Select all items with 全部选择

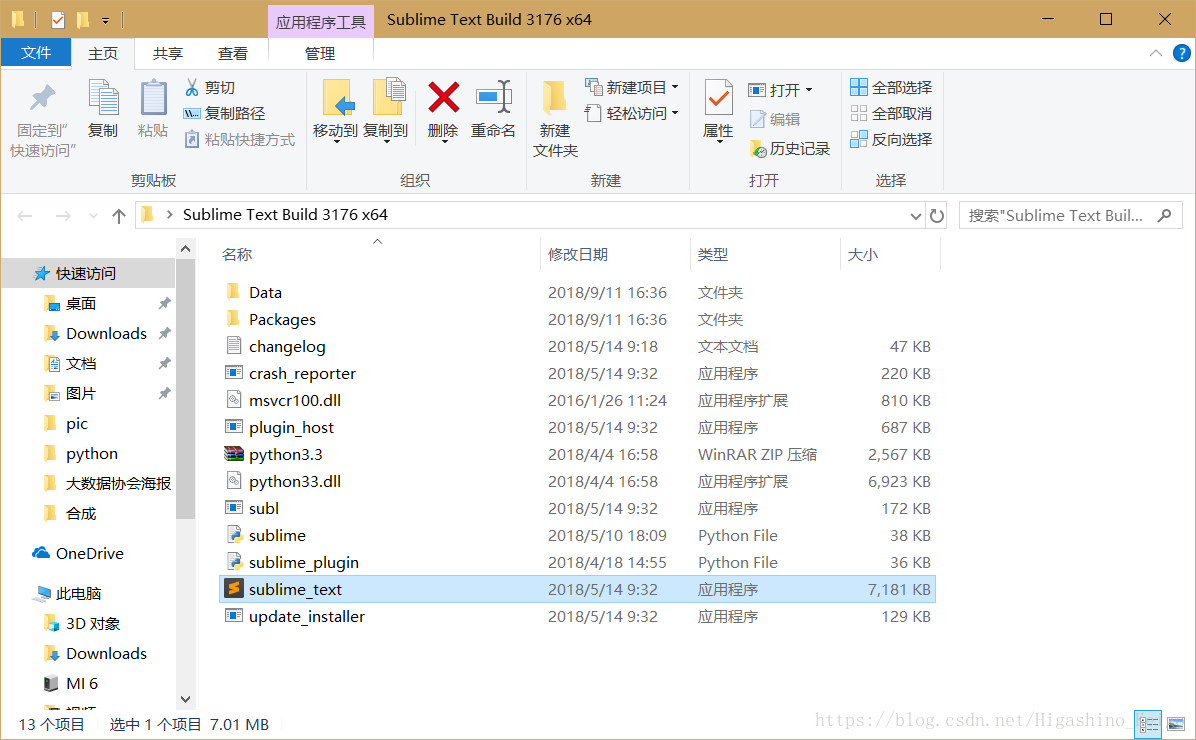891,88
